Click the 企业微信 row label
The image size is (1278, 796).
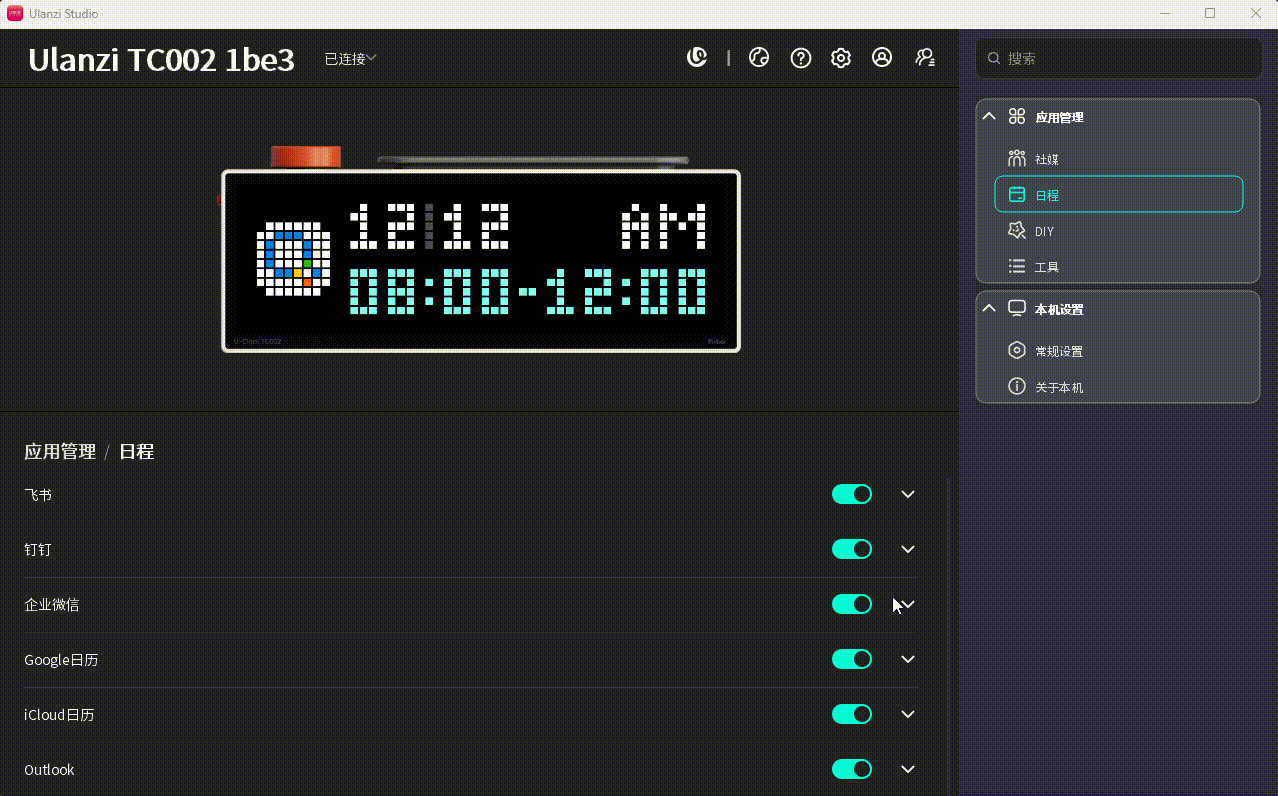52,604
